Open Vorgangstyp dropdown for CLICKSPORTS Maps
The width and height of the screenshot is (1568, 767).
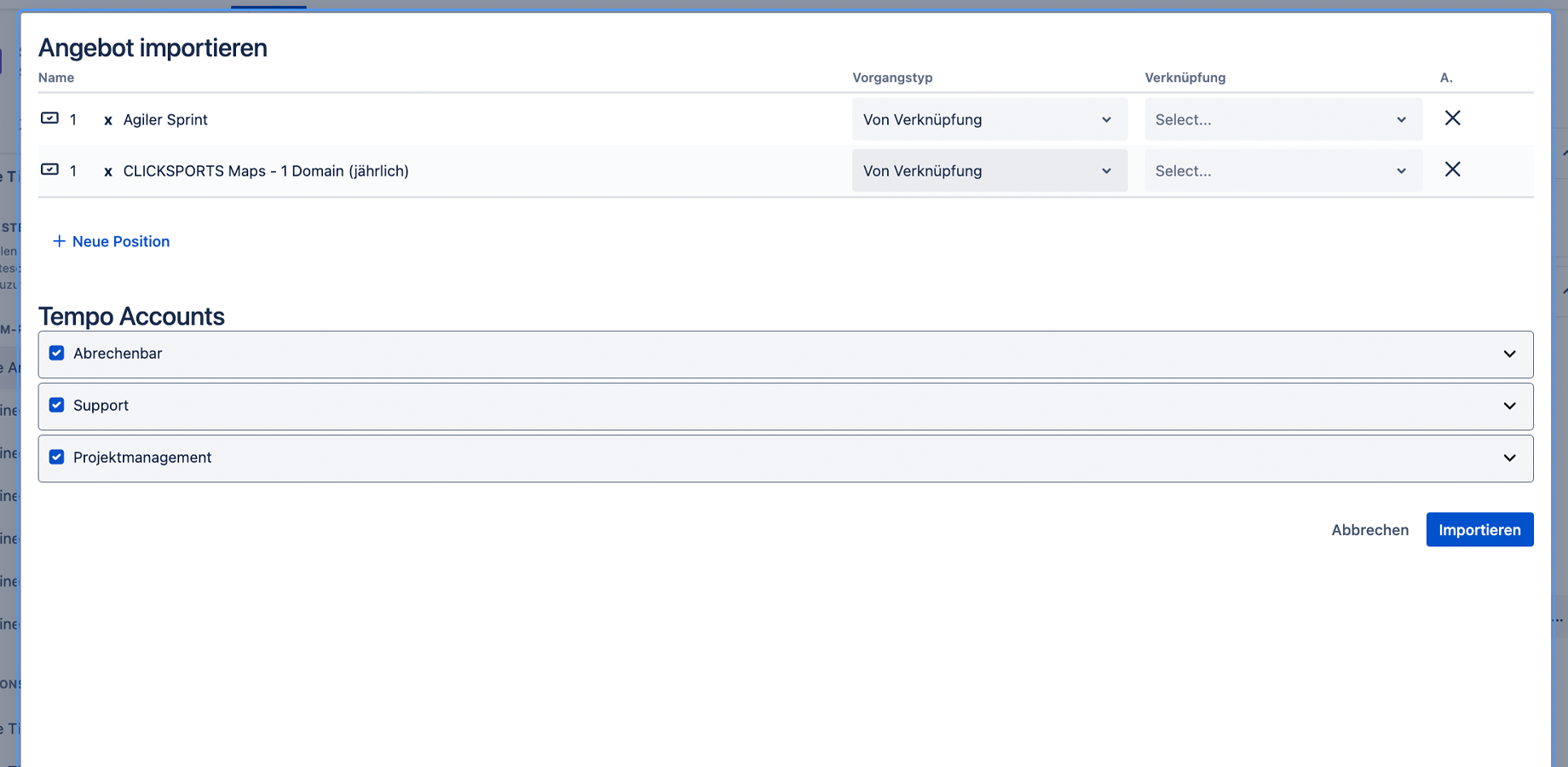(x=989, y=170)
